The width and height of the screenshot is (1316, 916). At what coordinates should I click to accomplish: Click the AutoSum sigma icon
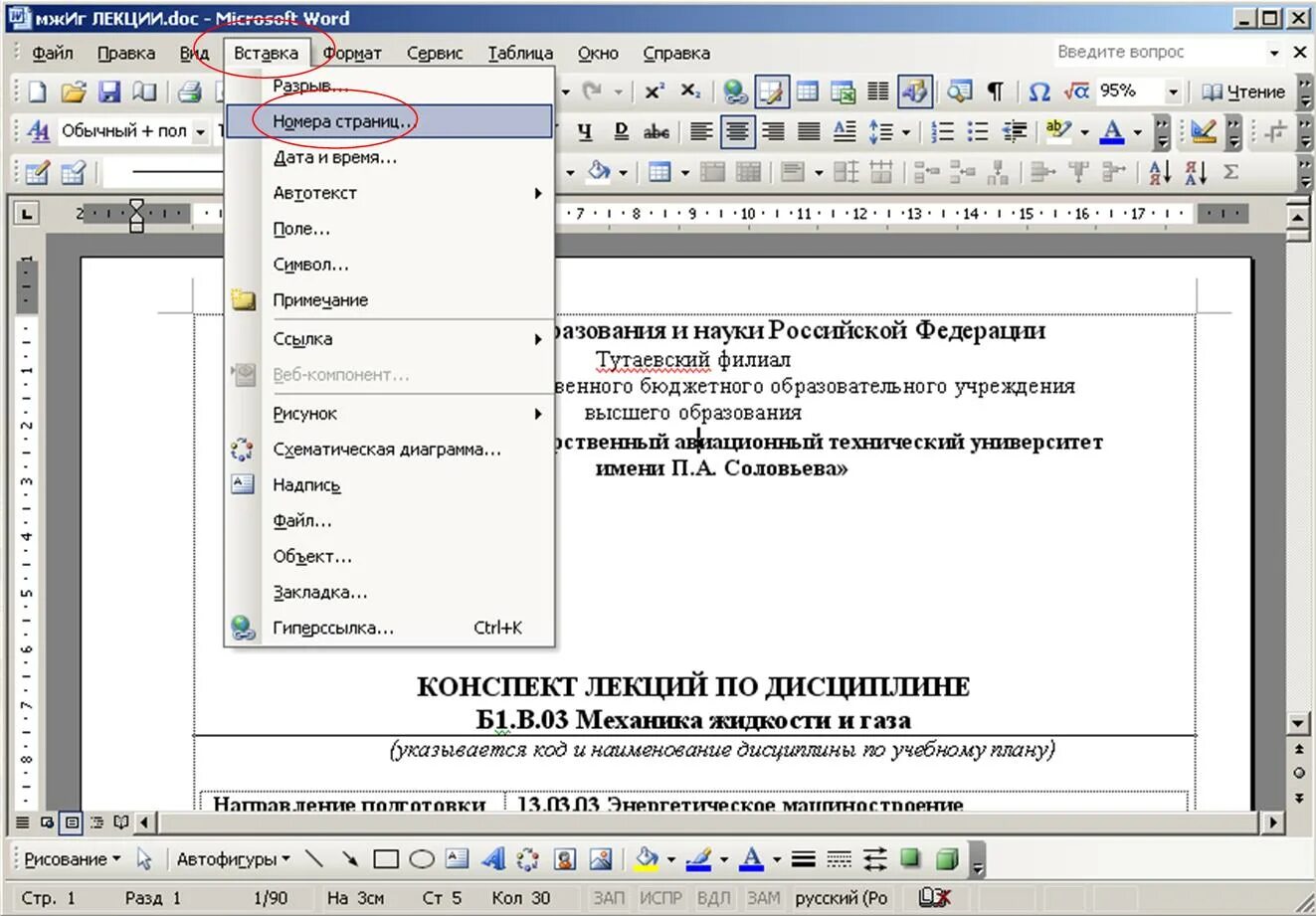click(1231, 172)
